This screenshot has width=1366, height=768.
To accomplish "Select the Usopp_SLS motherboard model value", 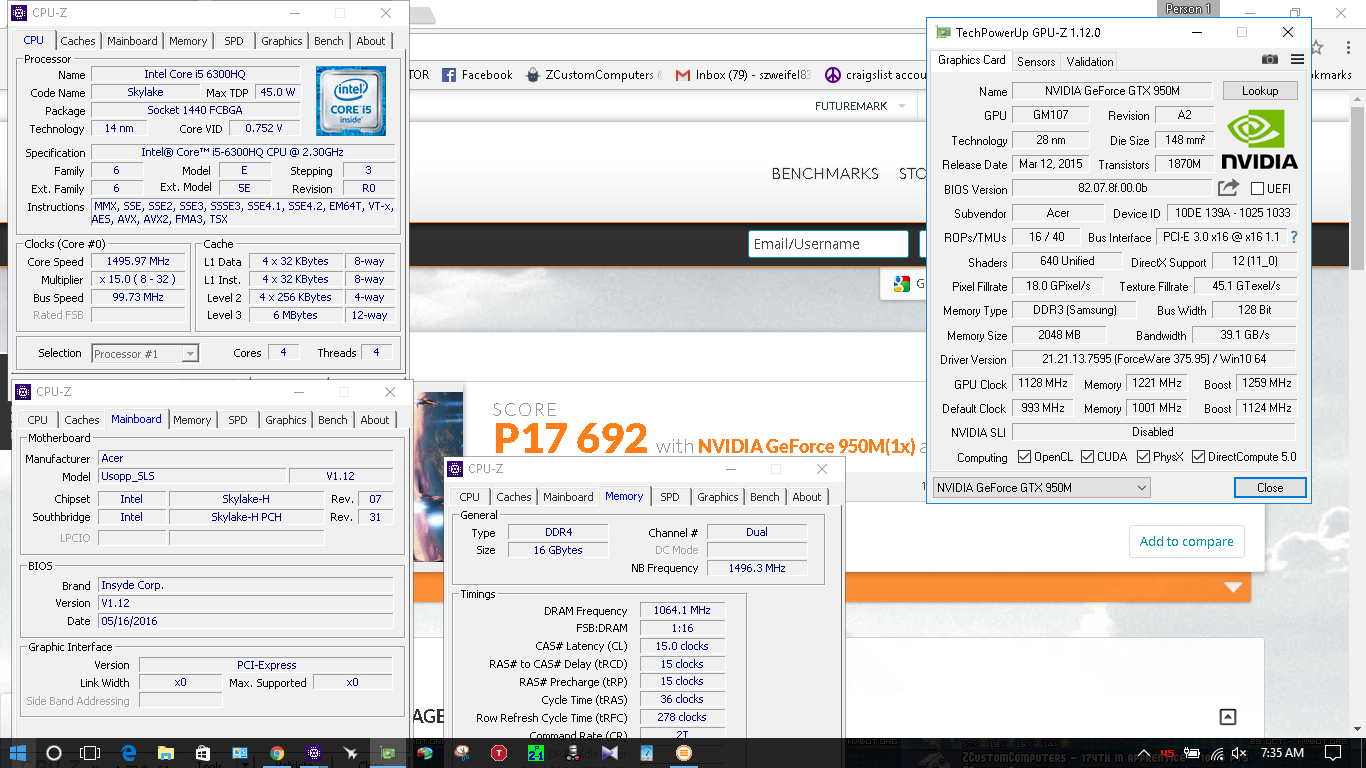I will pyautogui.click(x=192, y=476).
